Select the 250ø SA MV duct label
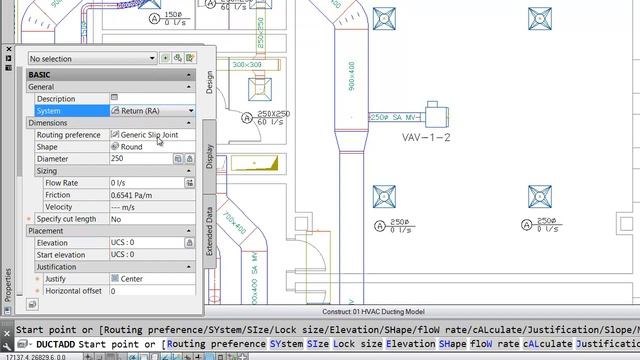Image resolution: width=640 pixels, height=360 pixels. 393,117
